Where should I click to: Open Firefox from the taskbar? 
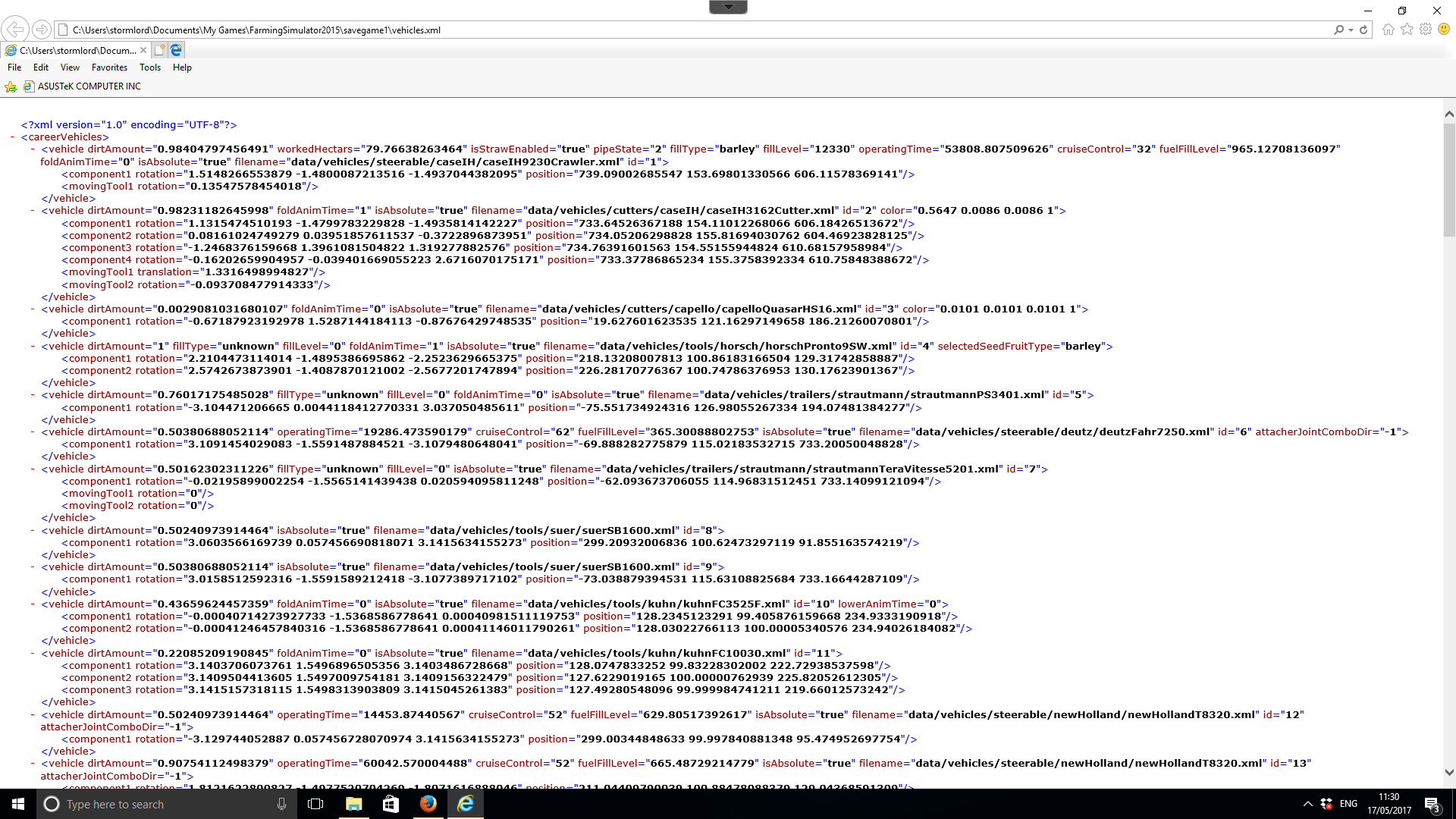(x=428, y=804)
